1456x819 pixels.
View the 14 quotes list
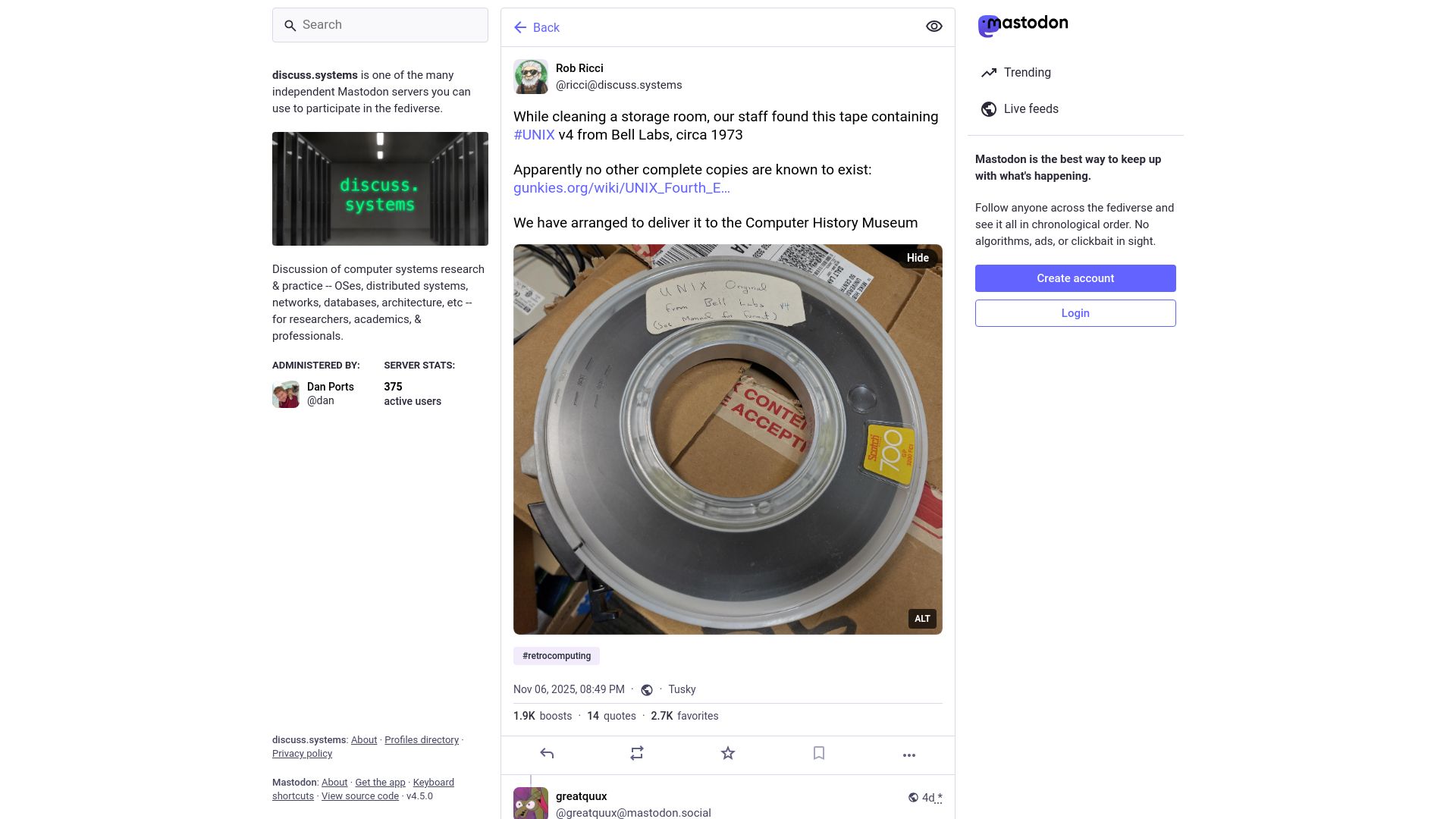pyautogui.click(x=611, y=716)
